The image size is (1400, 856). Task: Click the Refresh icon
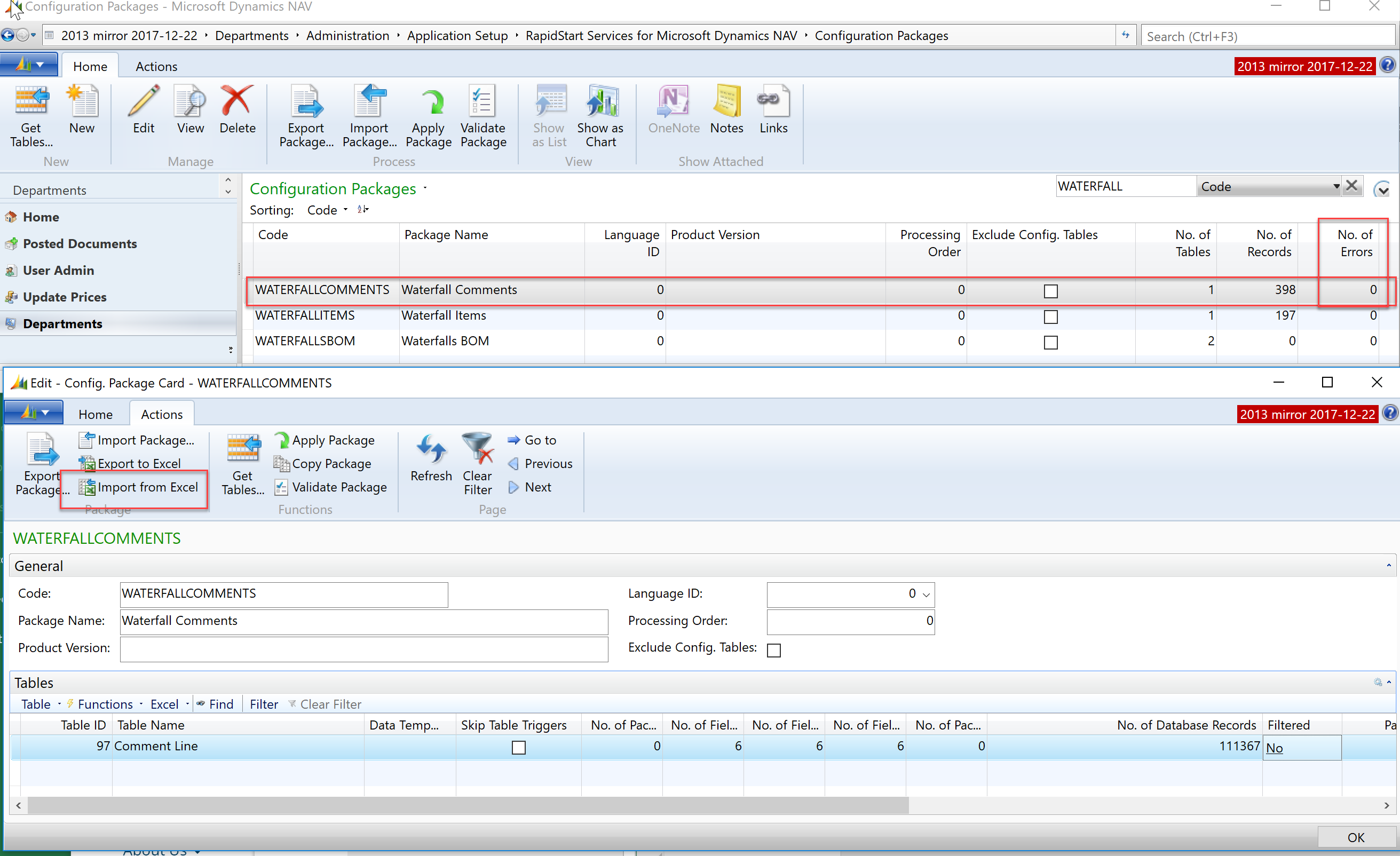tap(431, 450)
